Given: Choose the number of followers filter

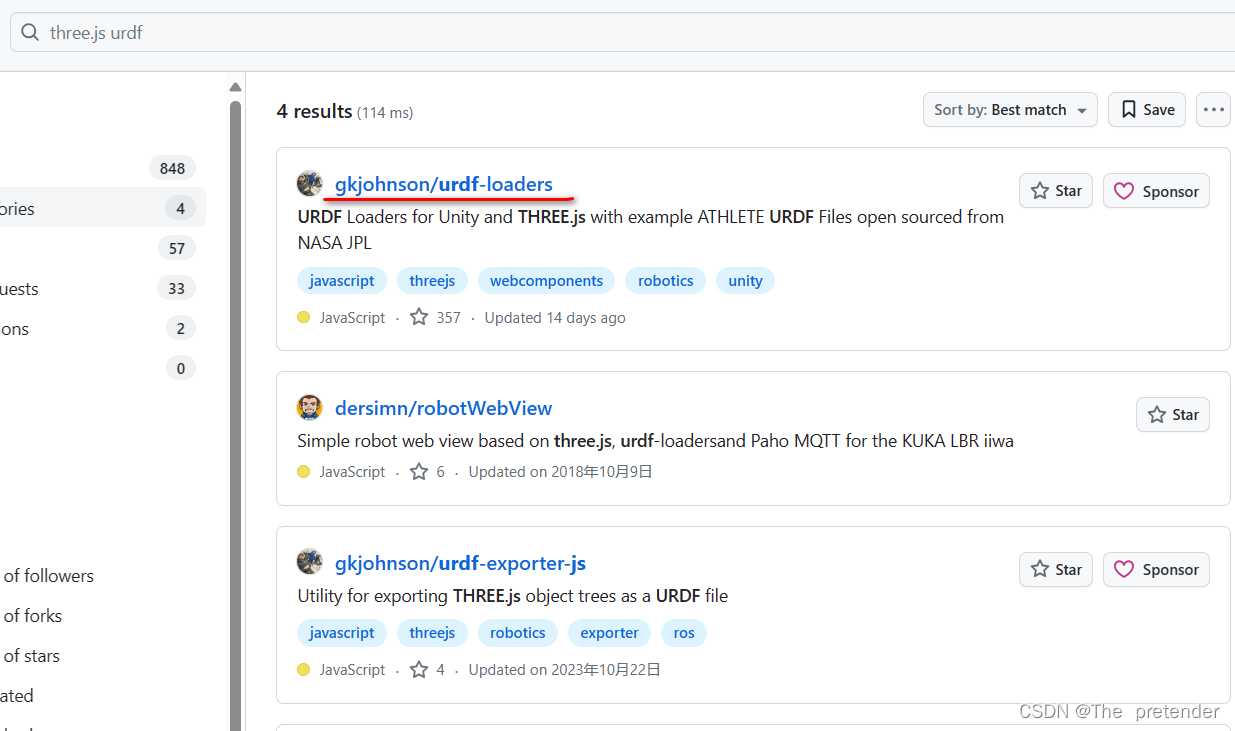Looking at the screenshot, I should click(x=48, y=576).
